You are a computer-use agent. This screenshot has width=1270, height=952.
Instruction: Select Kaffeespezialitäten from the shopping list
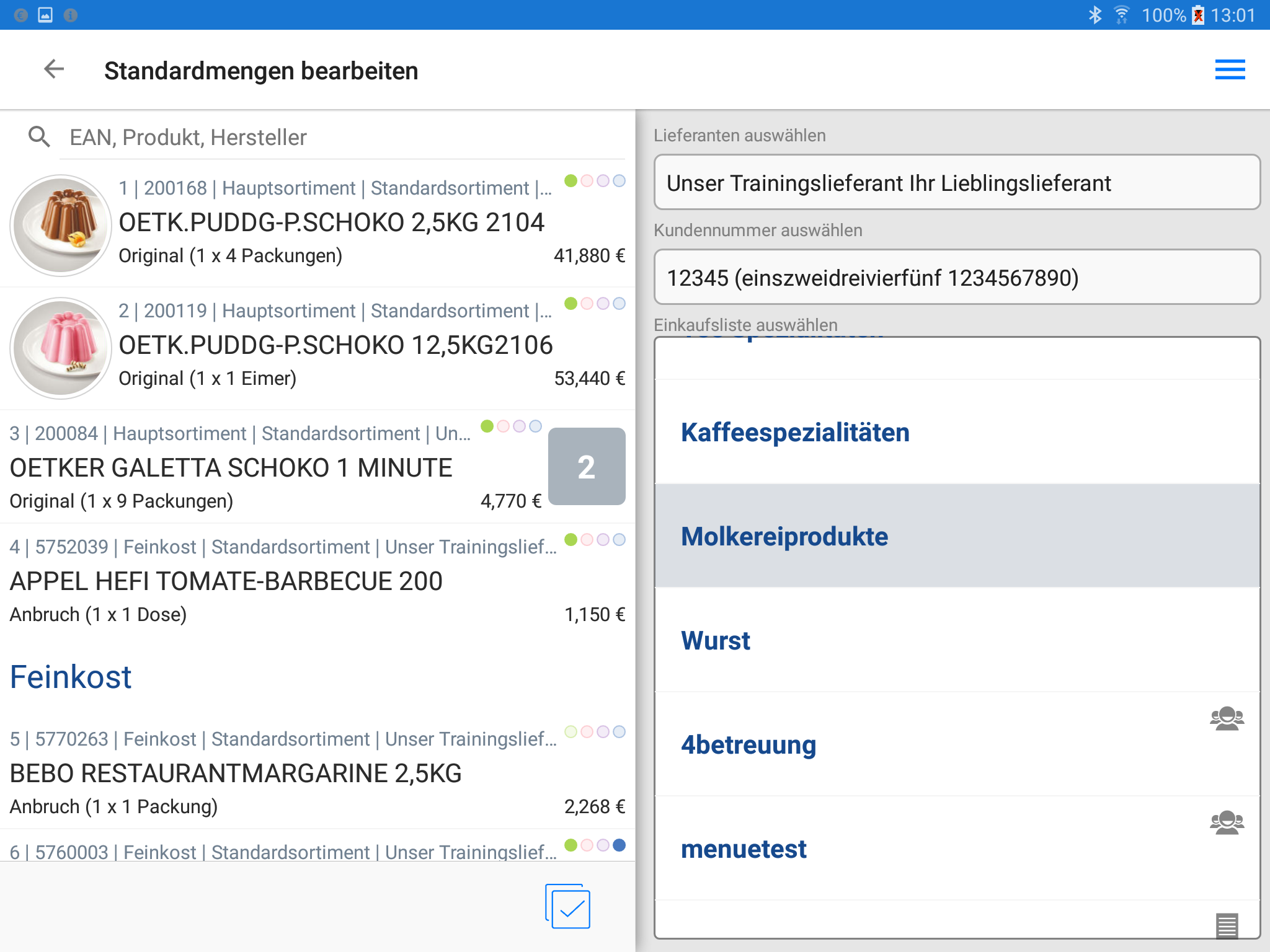click(x=795, y=433)
